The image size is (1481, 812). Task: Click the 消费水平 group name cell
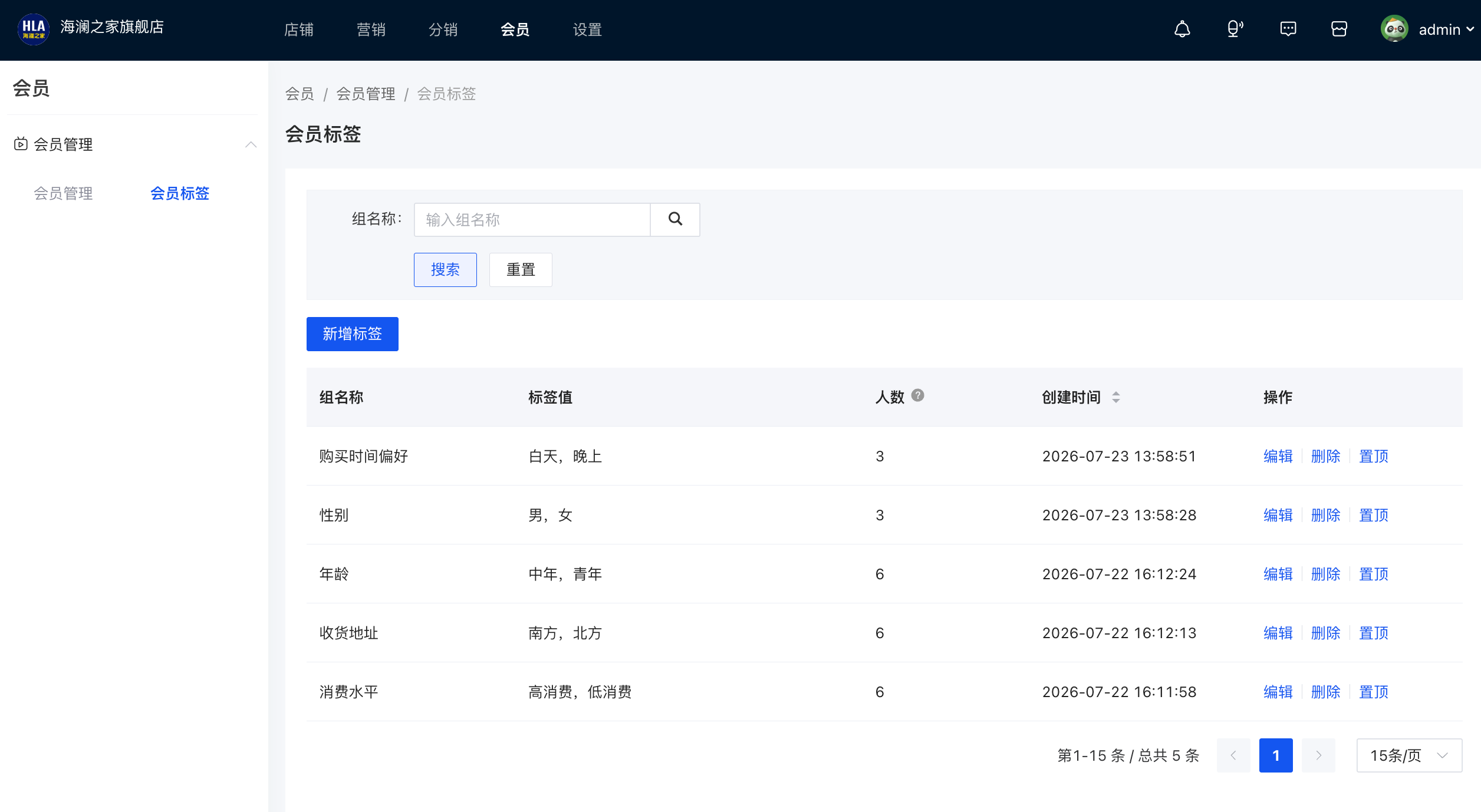(x=348, y=692)
